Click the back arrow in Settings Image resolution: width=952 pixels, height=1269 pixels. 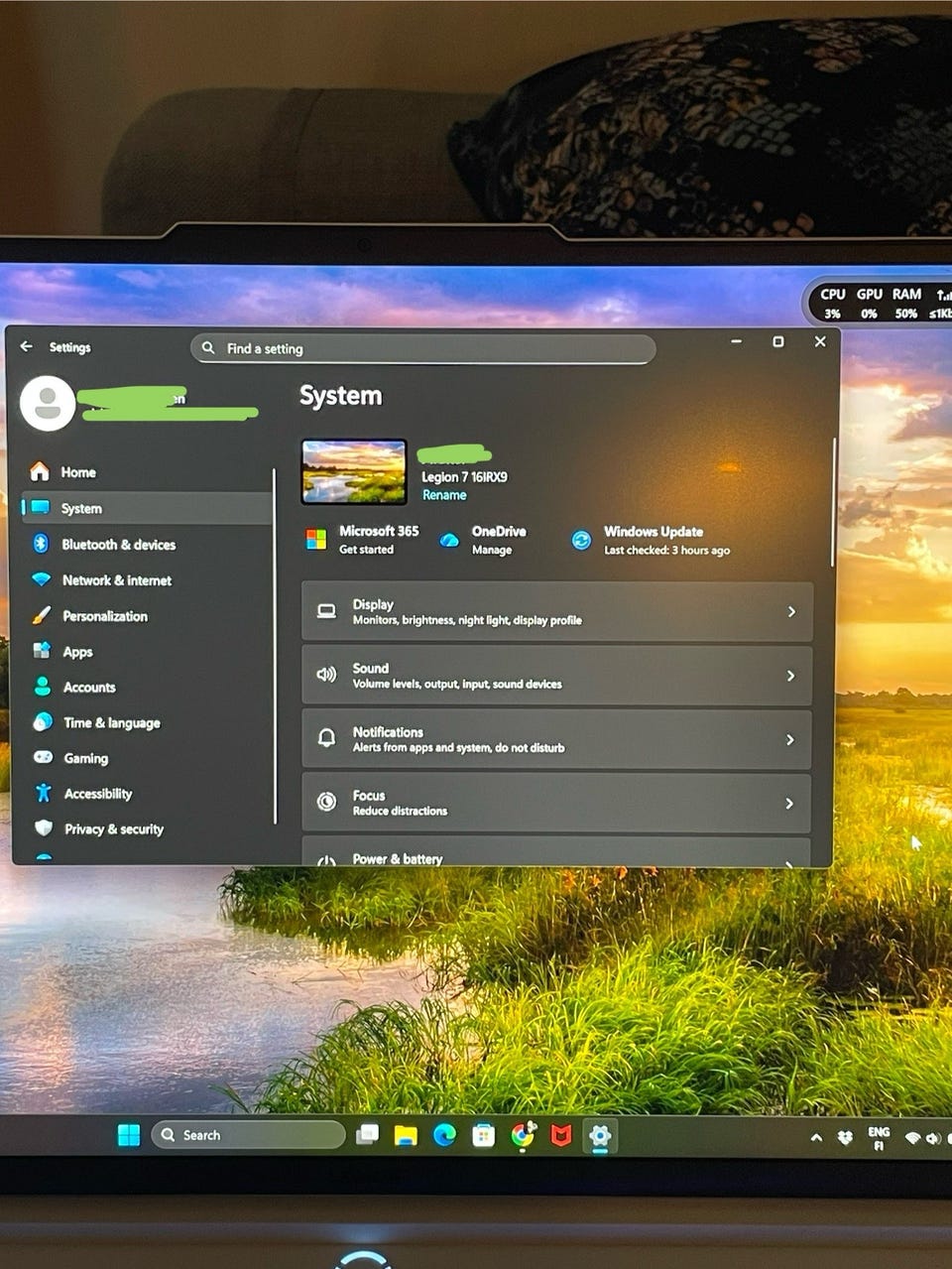pyautogui.click(x=27, y=346)
